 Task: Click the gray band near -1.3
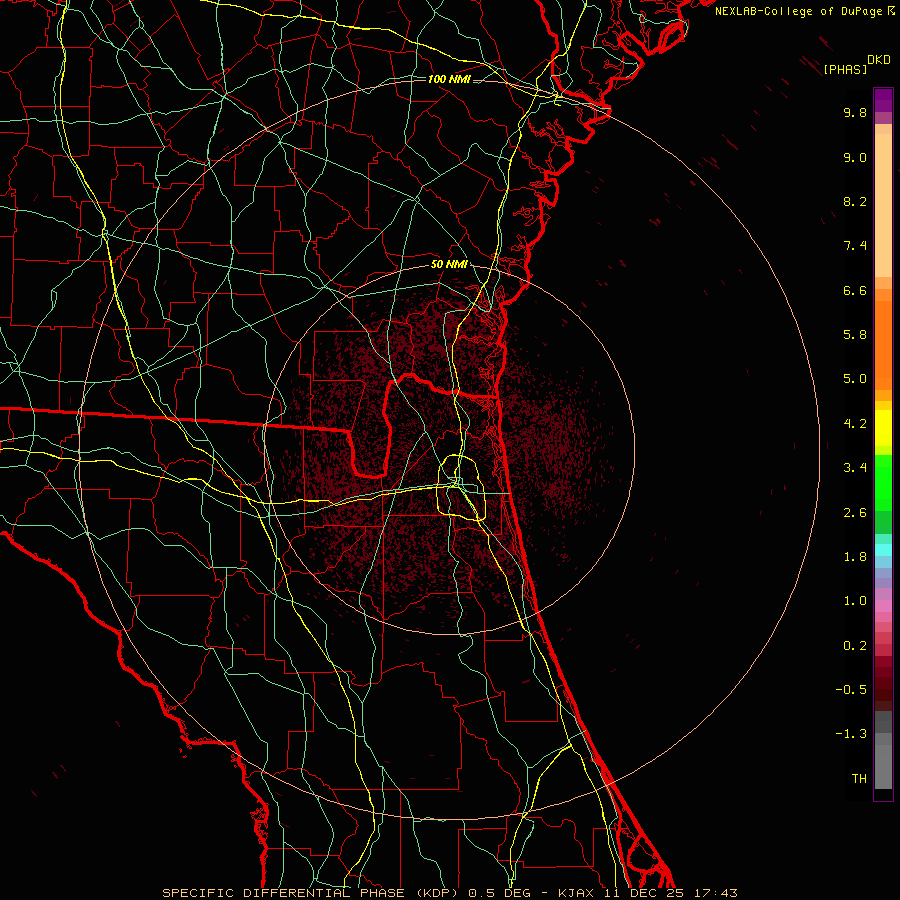click(x=883, y=735)
